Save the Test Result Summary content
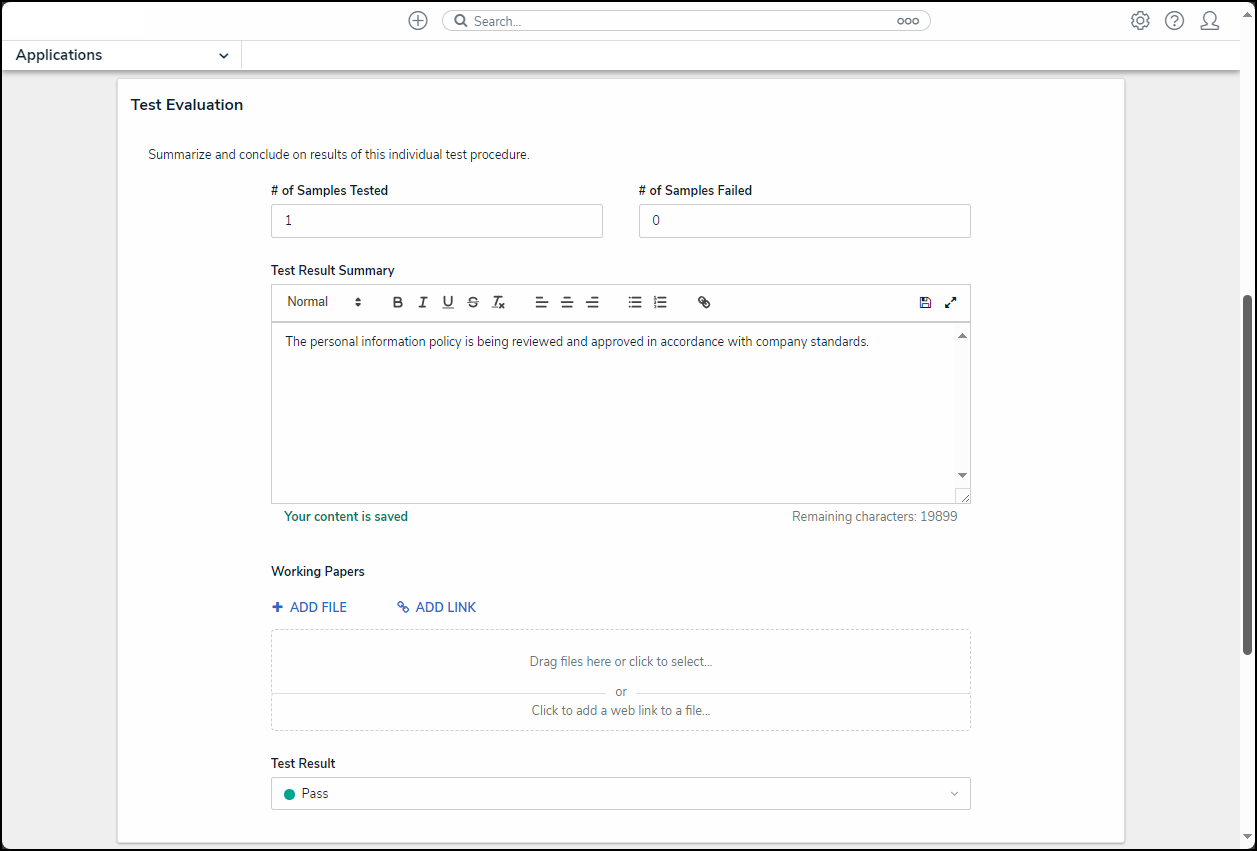 925,302
